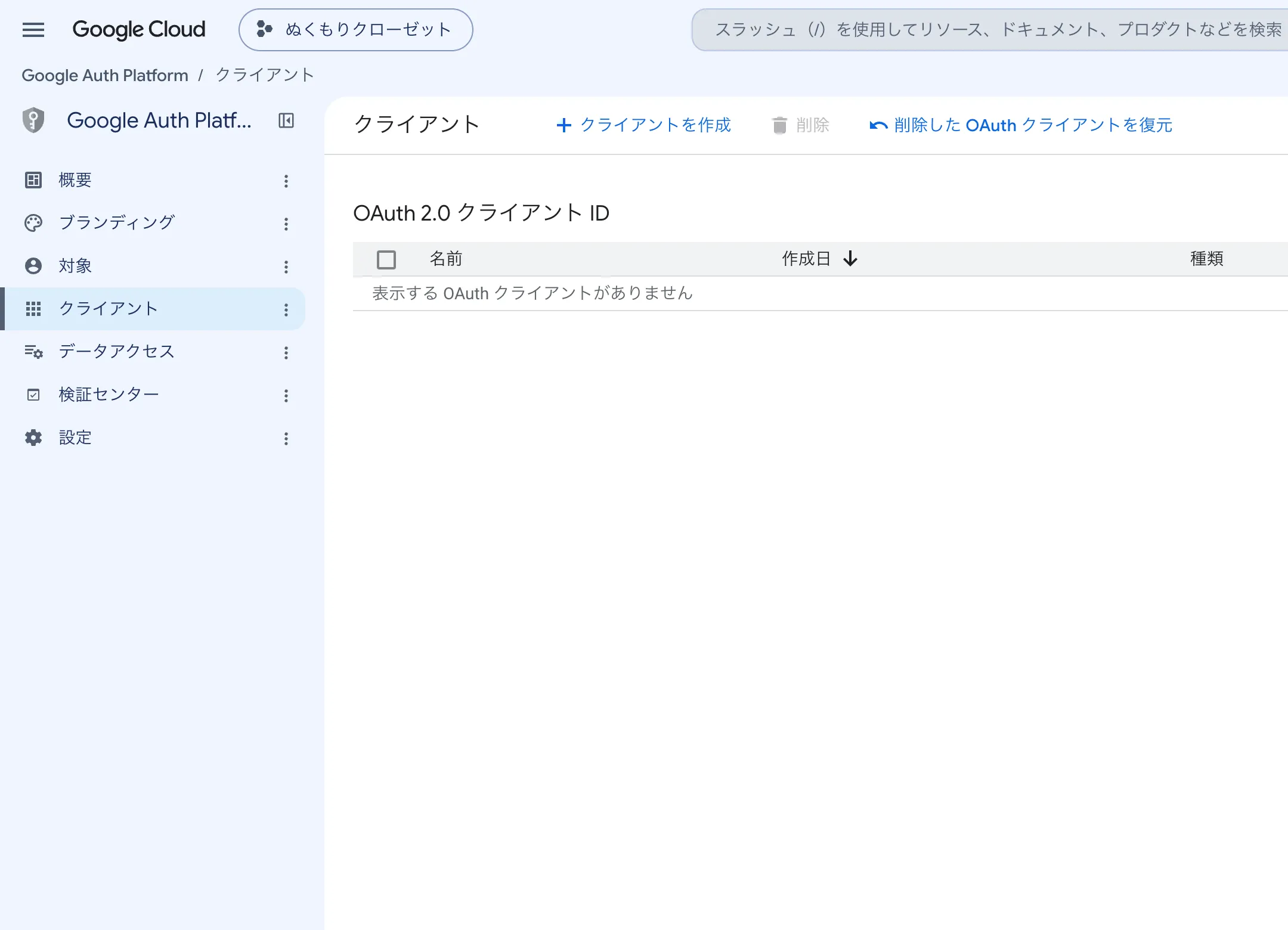
Task: Go to 対象 page
Action: click(153, 266)
